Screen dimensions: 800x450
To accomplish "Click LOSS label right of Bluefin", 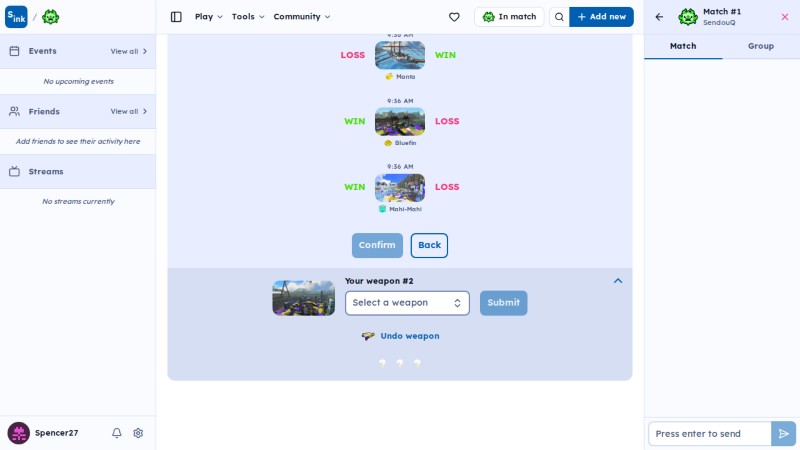I will 447,121.
